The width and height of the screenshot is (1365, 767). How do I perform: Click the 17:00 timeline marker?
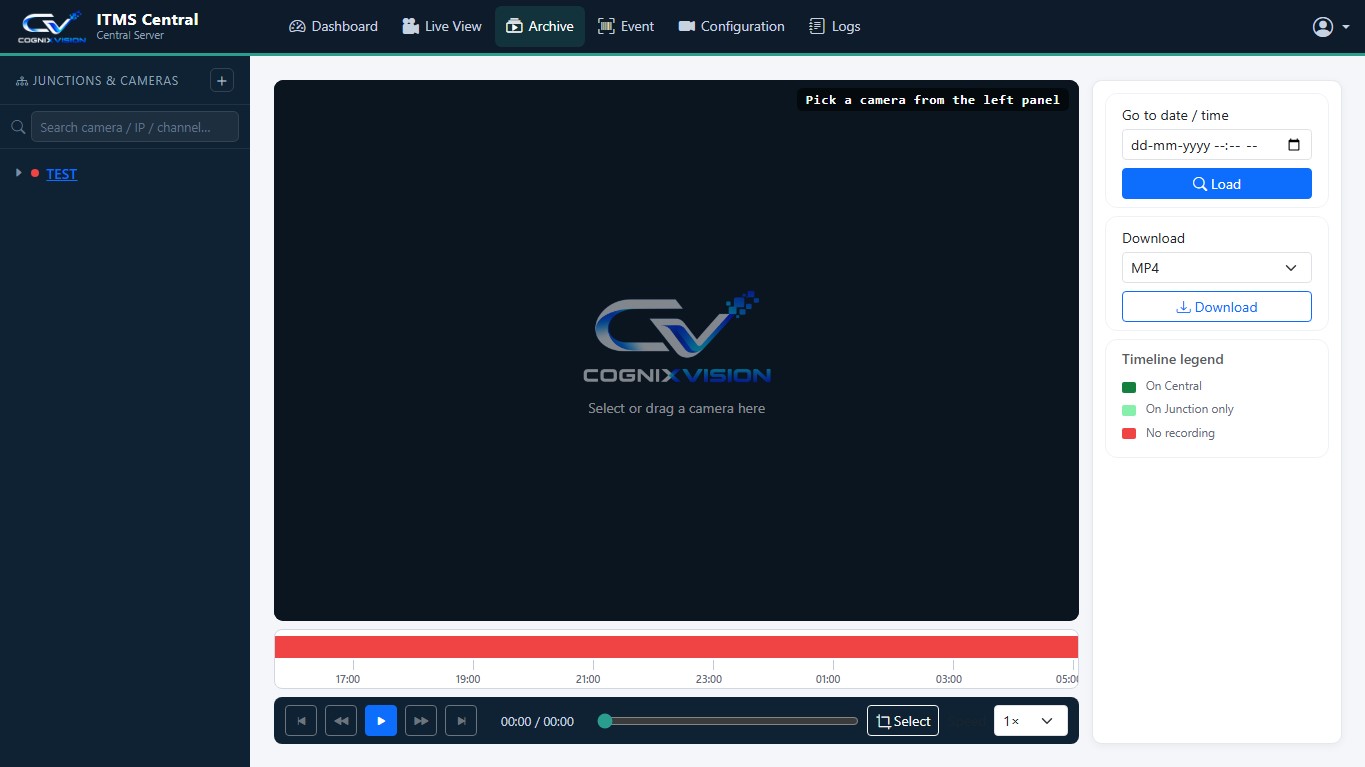[348, 679]
